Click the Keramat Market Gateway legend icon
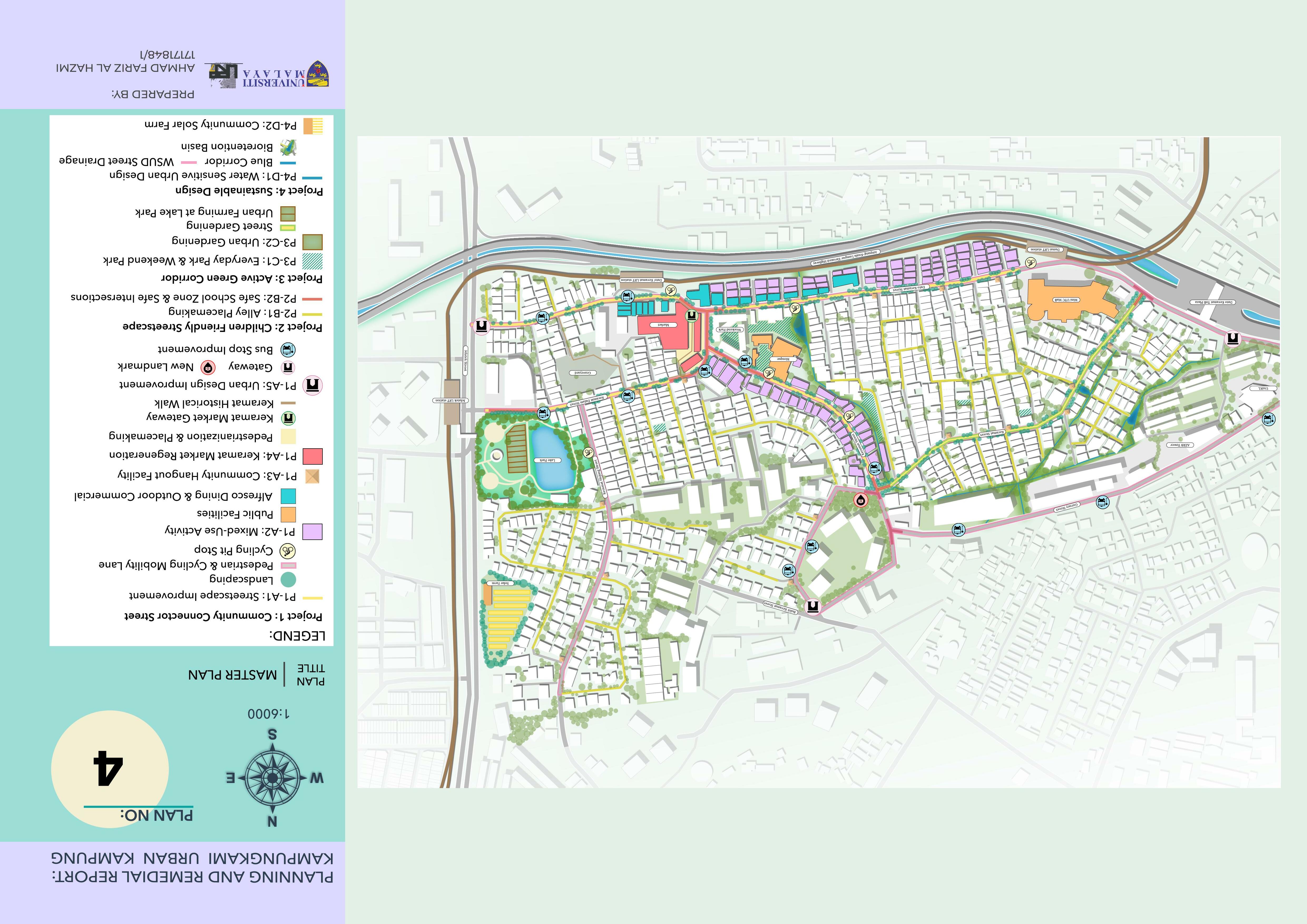This screenshot has height=924, width=1307. (288, 418)
